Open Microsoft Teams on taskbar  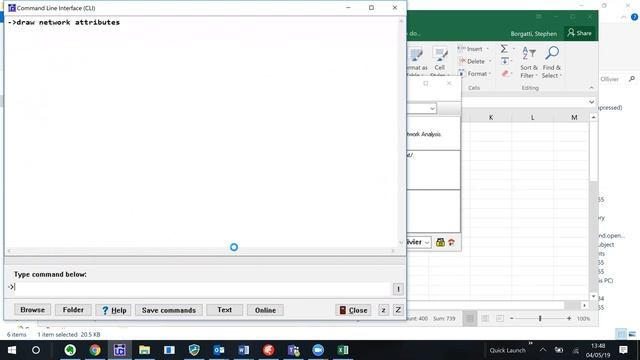pos(293,350)
